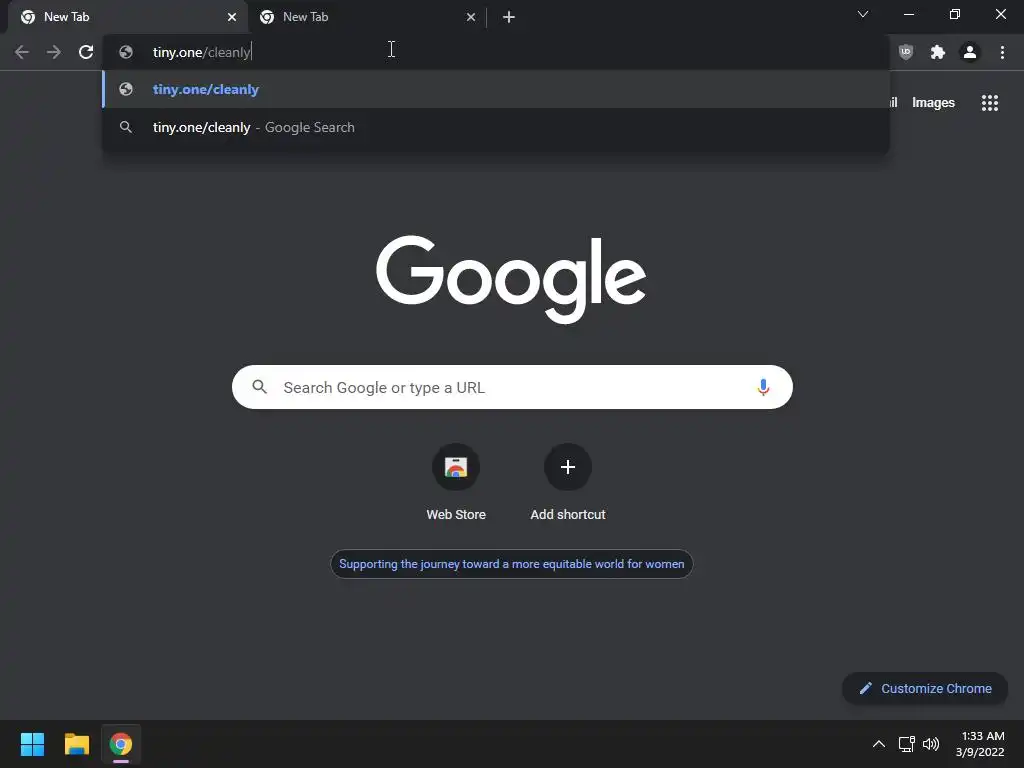Image resolution: width=1024 pixels, height=768 pixels.
Task: Focus the Search Google or type a URL box
Action: coord(512,387)
